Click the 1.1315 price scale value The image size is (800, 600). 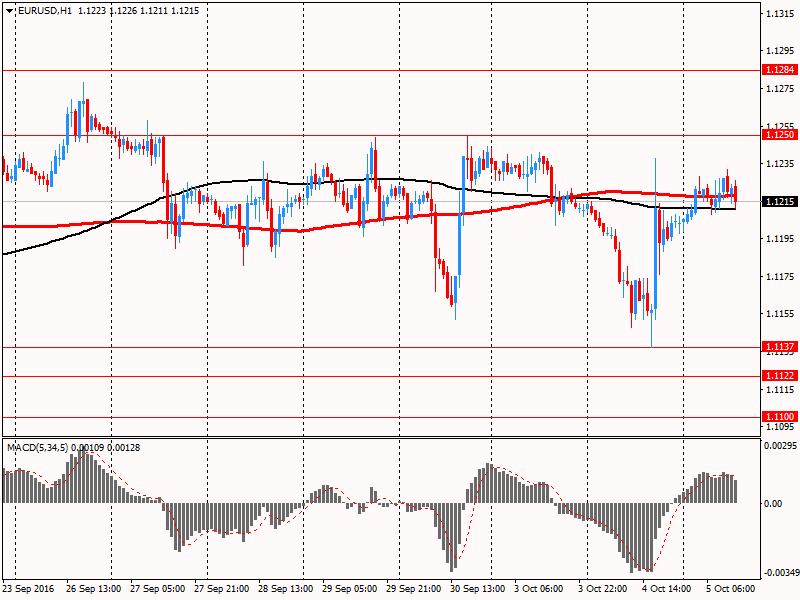[780, 14]
